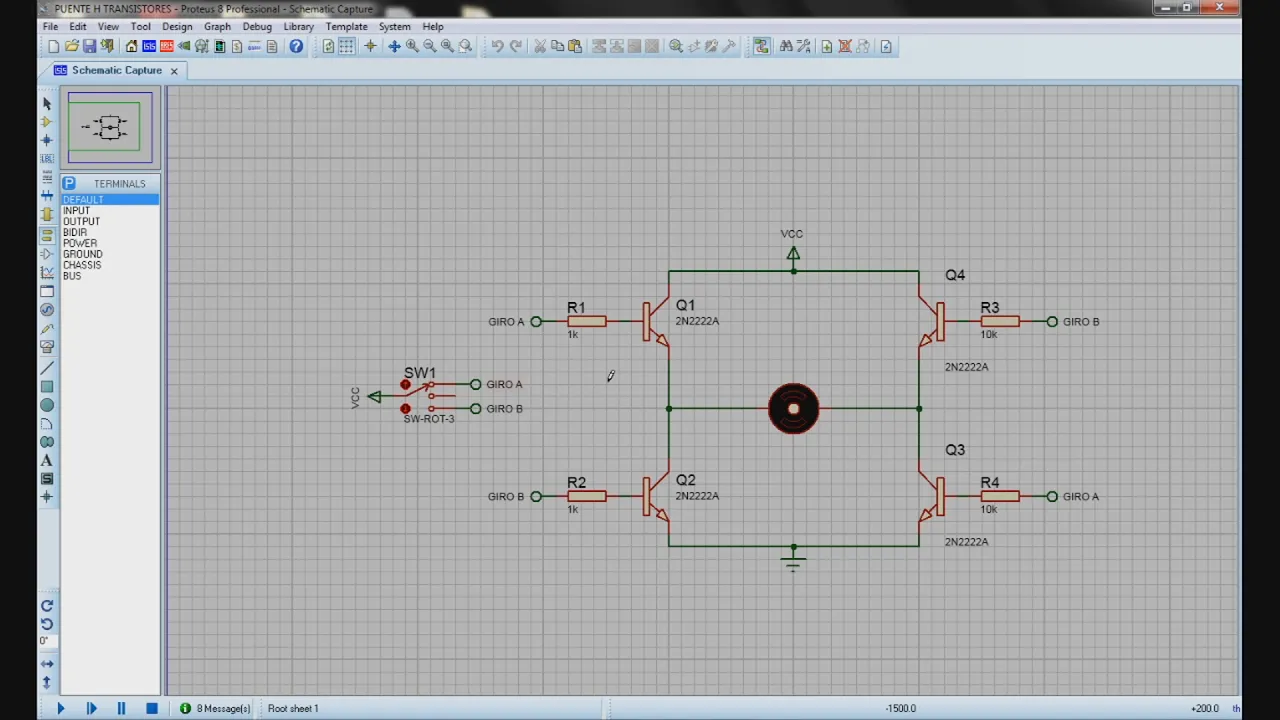Click the New Project toolbar icon
This screenshot has width=1280, height=720.
53,46
